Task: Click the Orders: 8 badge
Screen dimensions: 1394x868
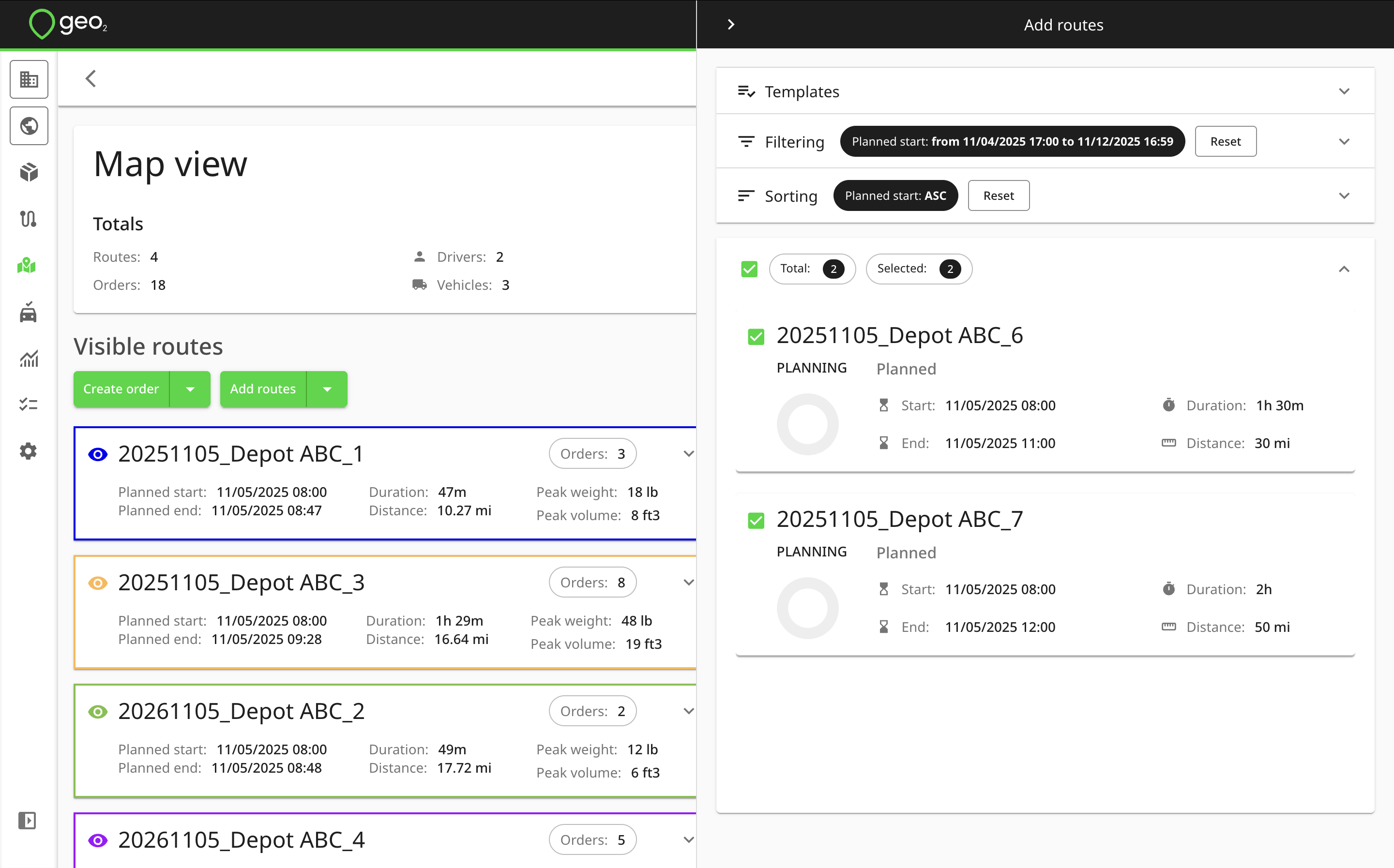Action: (592, 582)
